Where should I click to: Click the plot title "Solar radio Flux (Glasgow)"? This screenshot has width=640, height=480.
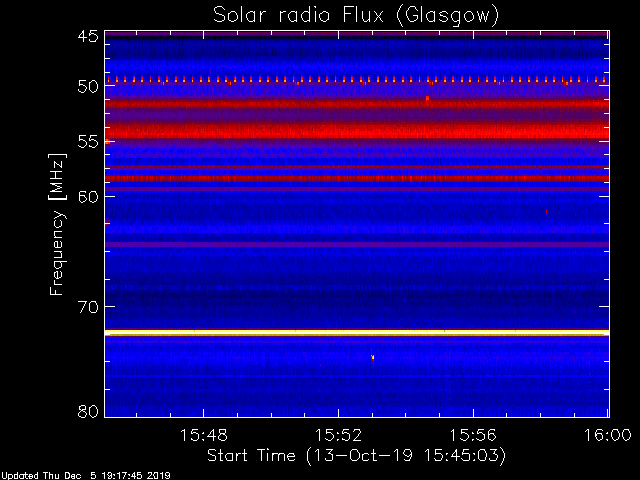(x=356, y=16)
